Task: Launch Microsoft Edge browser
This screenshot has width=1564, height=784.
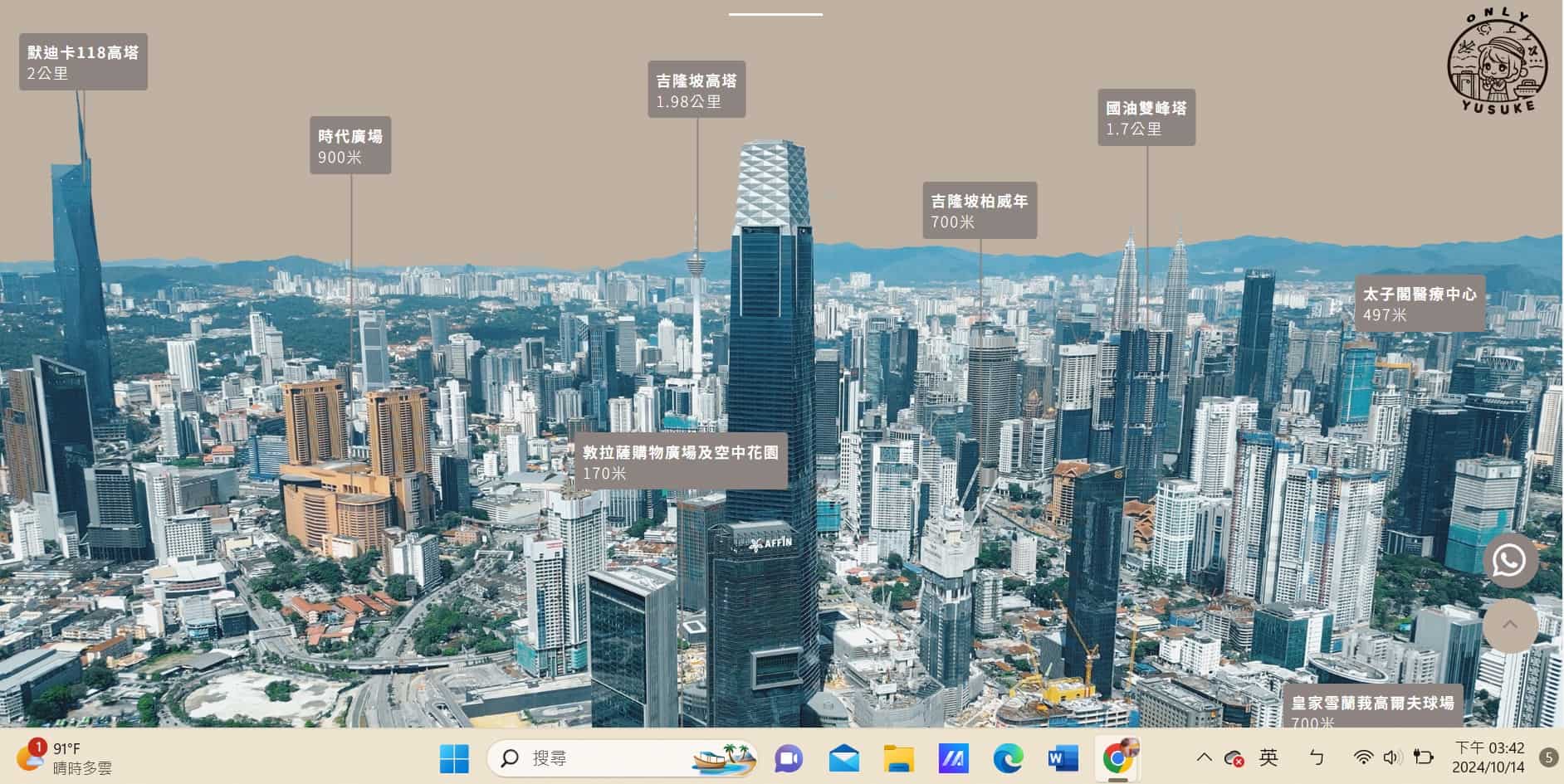Action: tap(1008, 757)
